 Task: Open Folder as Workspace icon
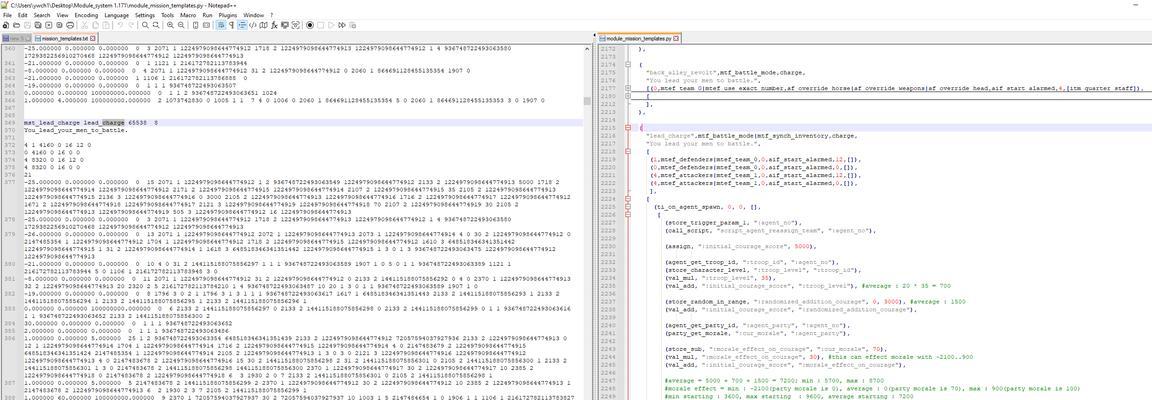[x=284, y=24]
